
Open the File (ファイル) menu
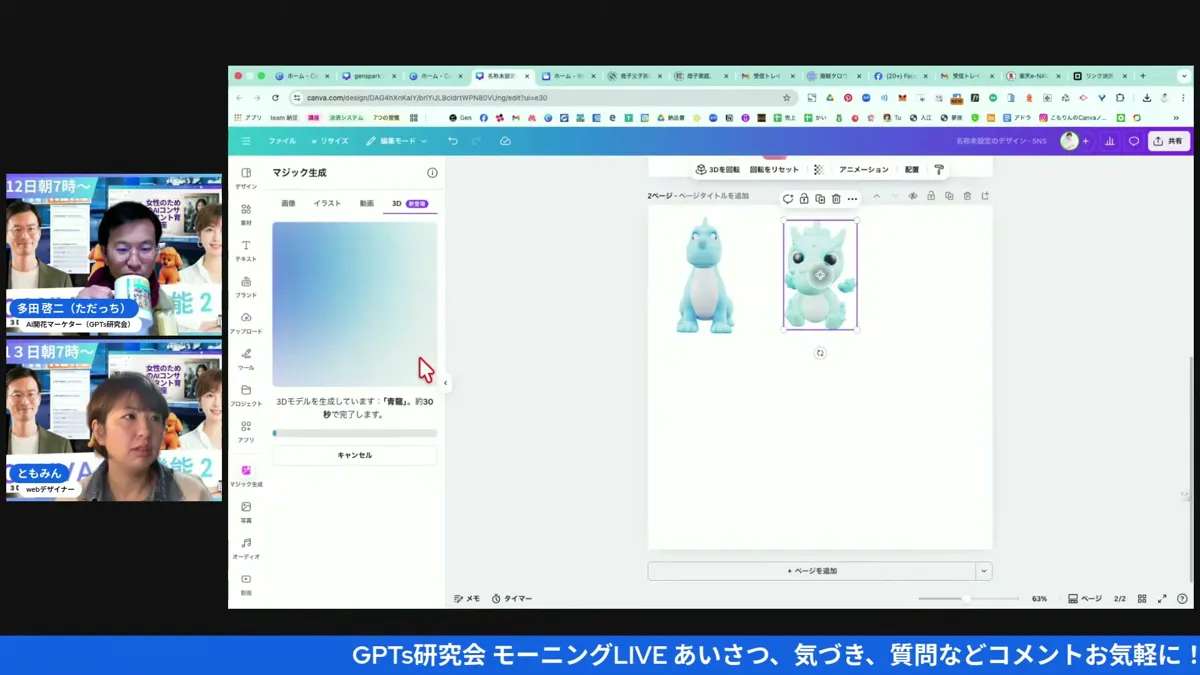[x=282, y=141]
